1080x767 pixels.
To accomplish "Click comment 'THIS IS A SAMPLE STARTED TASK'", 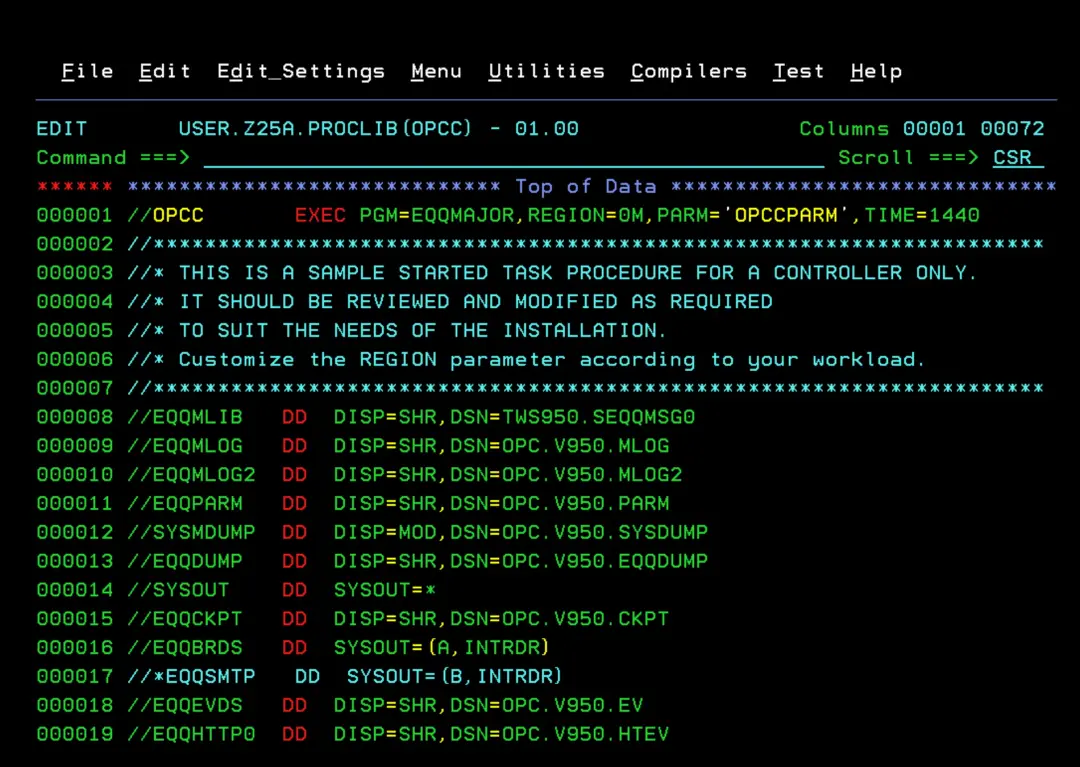I will [366, 273].
